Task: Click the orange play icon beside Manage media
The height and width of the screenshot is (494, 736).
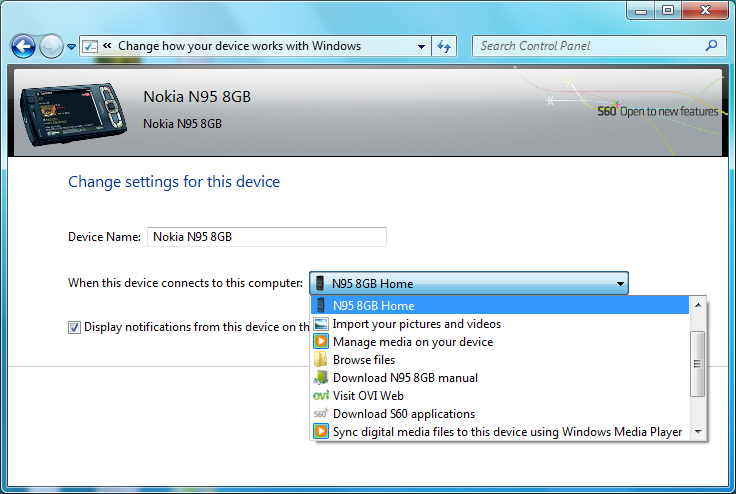Action: pos(321,341)
